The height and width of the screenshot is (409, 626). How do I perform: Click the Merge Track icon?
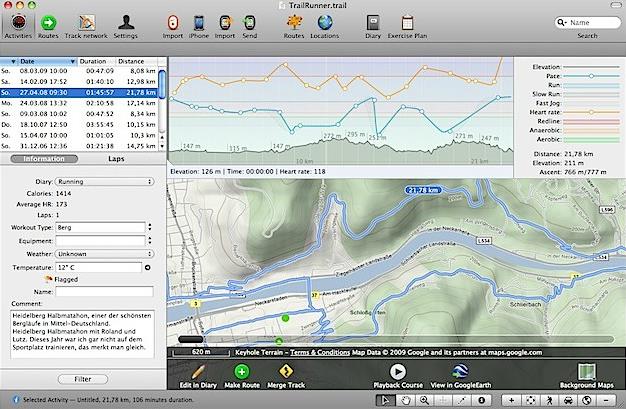[x=286, y=375]
